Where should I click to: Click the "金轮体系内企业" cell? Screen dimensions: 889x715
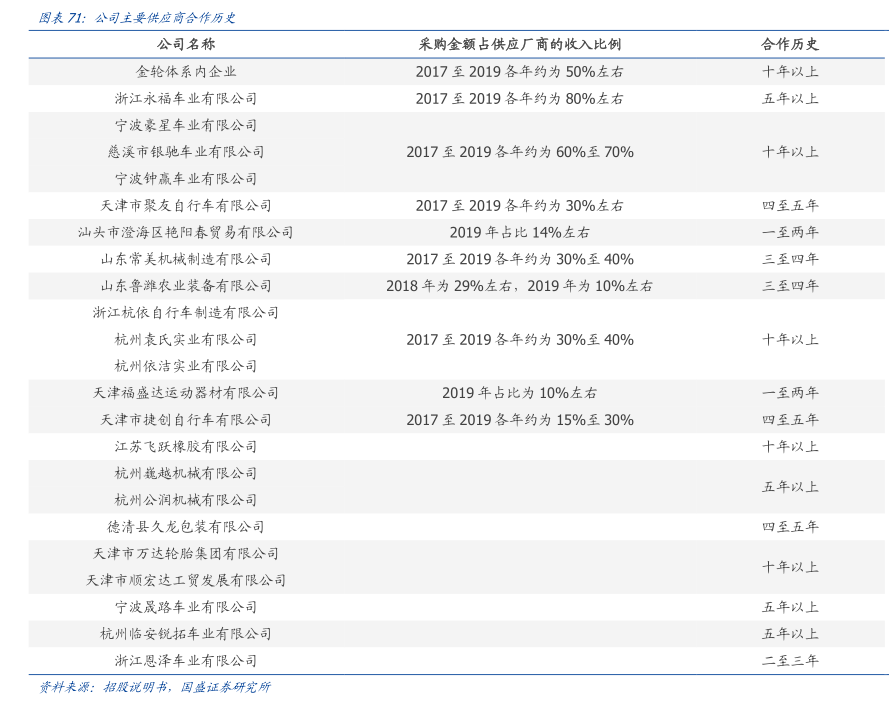click(186, 72)
